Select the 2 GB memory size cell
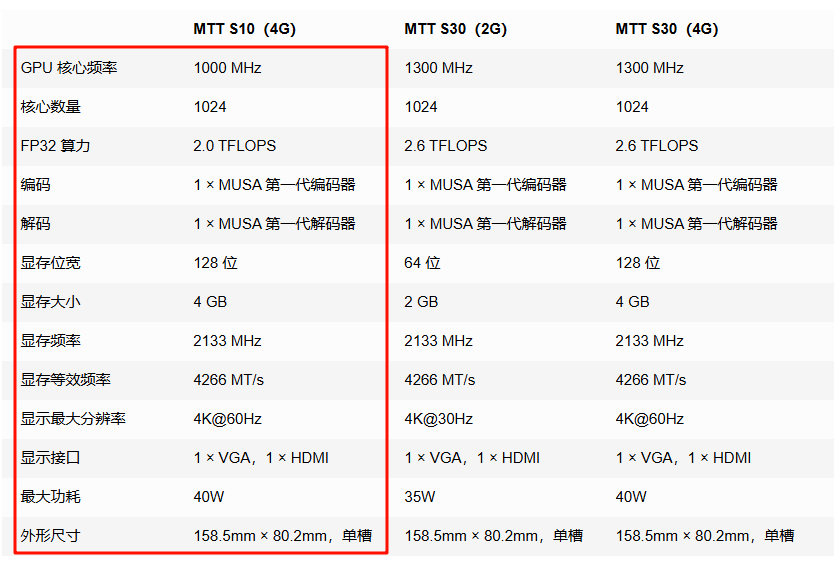This screenshot has height=564, width=834. [x=421, y=302]
